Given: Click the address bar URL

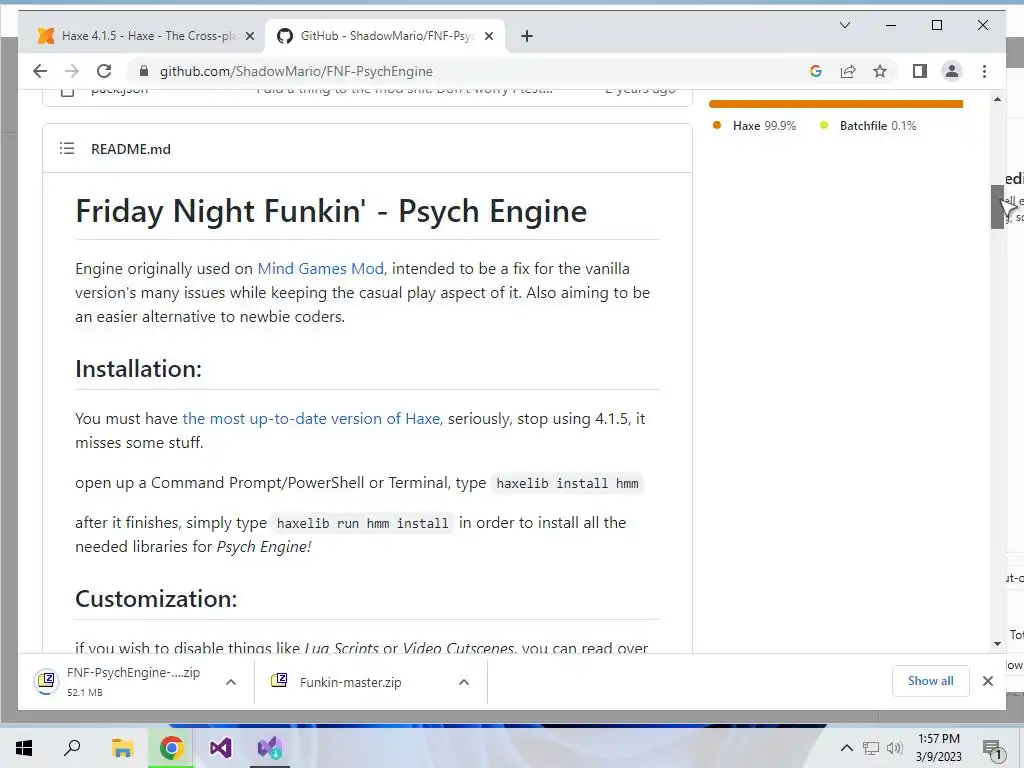Looking at the screenshot, I should pyautogui.click(x=296, y=71).
